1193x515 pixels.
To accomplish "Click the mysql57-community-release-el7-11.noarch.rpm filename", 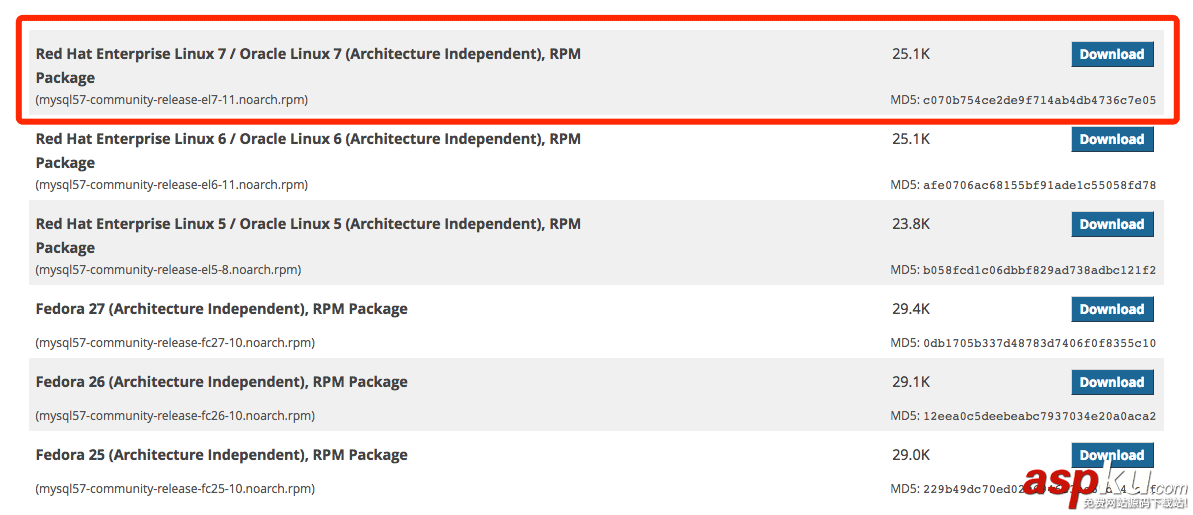I will (172, 100).
